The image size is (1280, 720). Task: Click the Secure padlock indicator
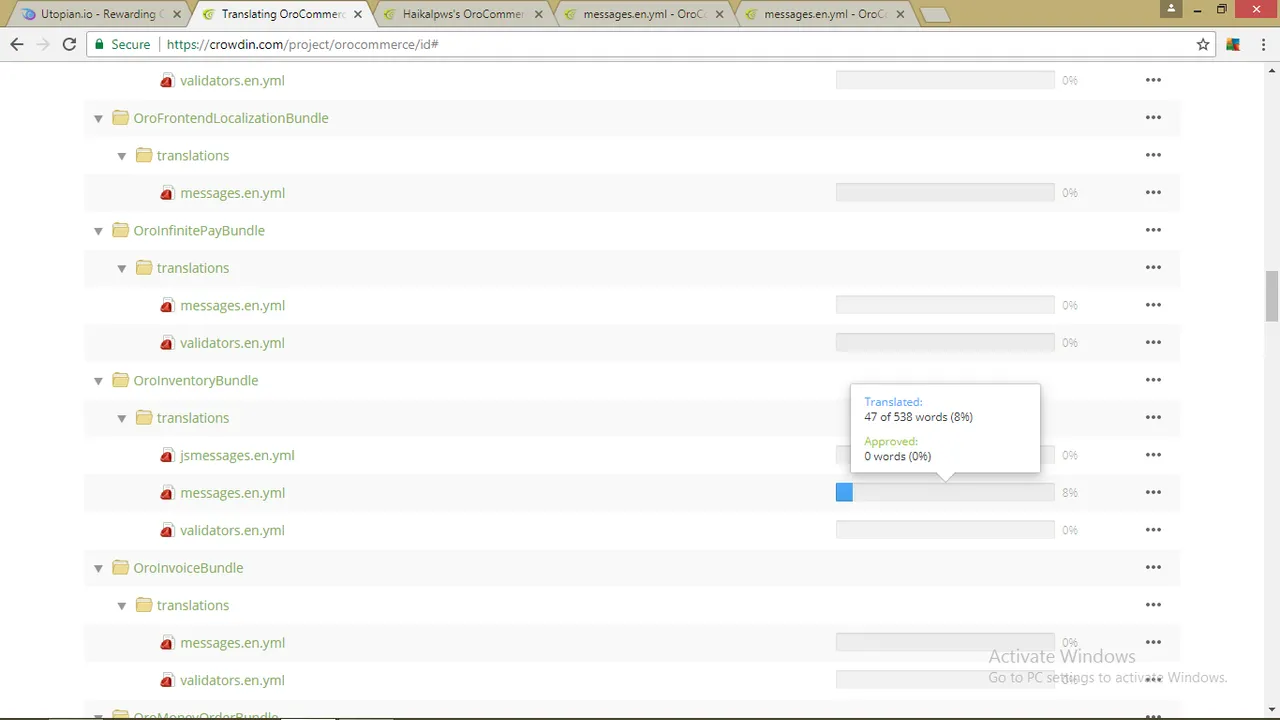coord(122,44)
